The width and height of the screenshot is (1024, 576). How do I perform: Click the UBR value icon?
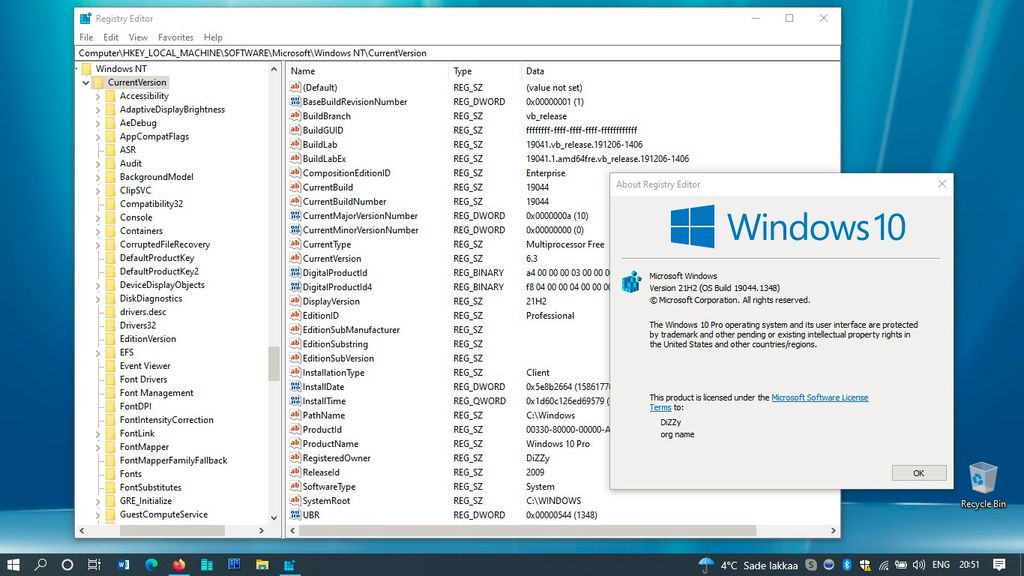[295, 515]
